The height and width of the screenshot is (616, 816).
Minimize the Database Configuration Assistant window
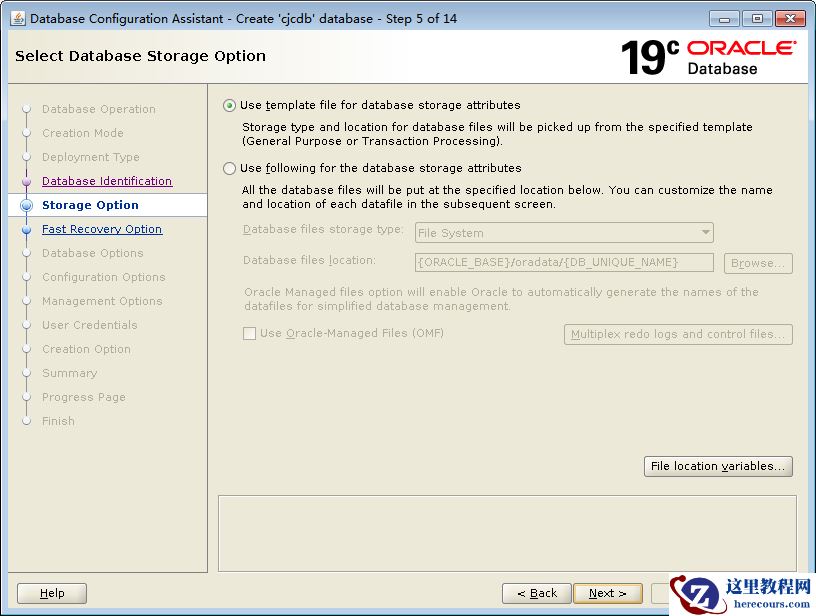pyautogui.click(x=724, y=19)
